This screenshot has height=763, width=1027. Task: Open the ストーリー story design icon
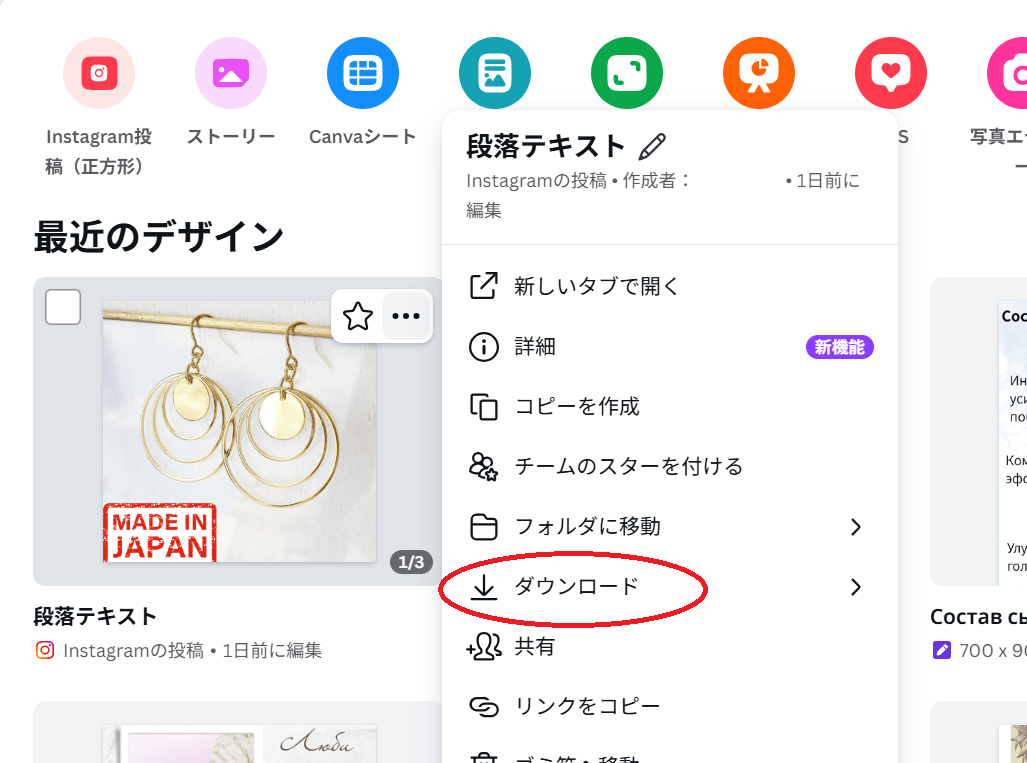(x=231, y=73)
